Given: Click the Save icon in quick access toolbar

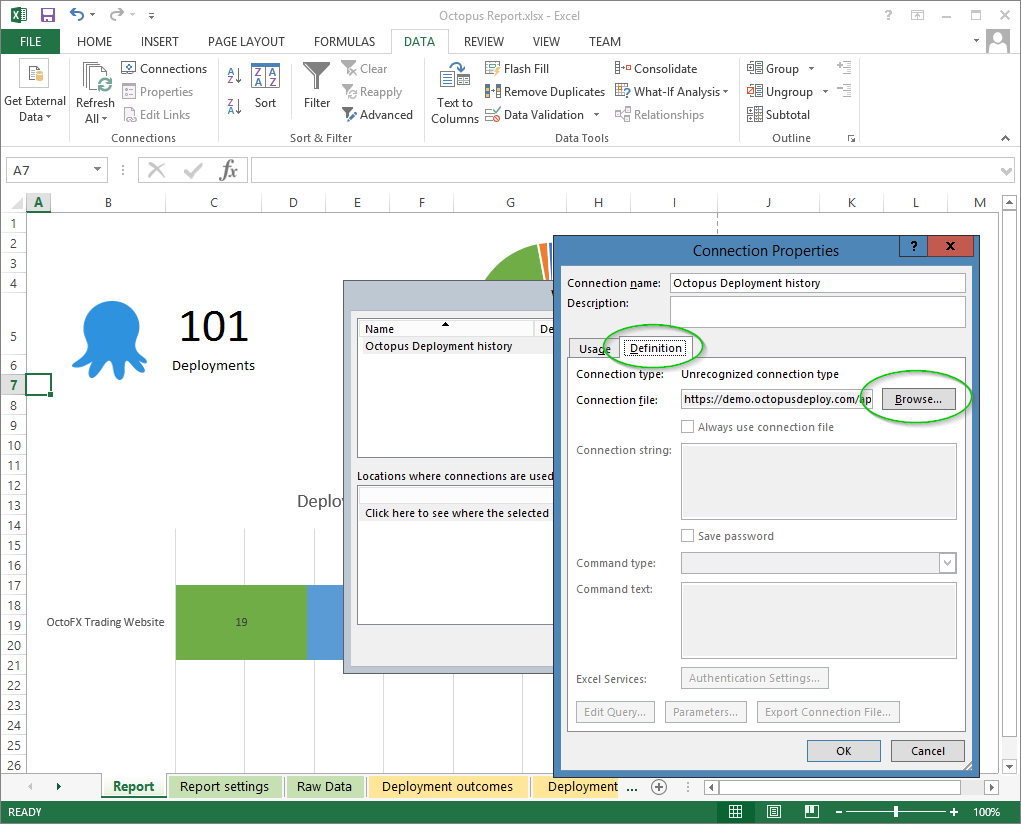Looking at the screenshot, I should point(48,15).
